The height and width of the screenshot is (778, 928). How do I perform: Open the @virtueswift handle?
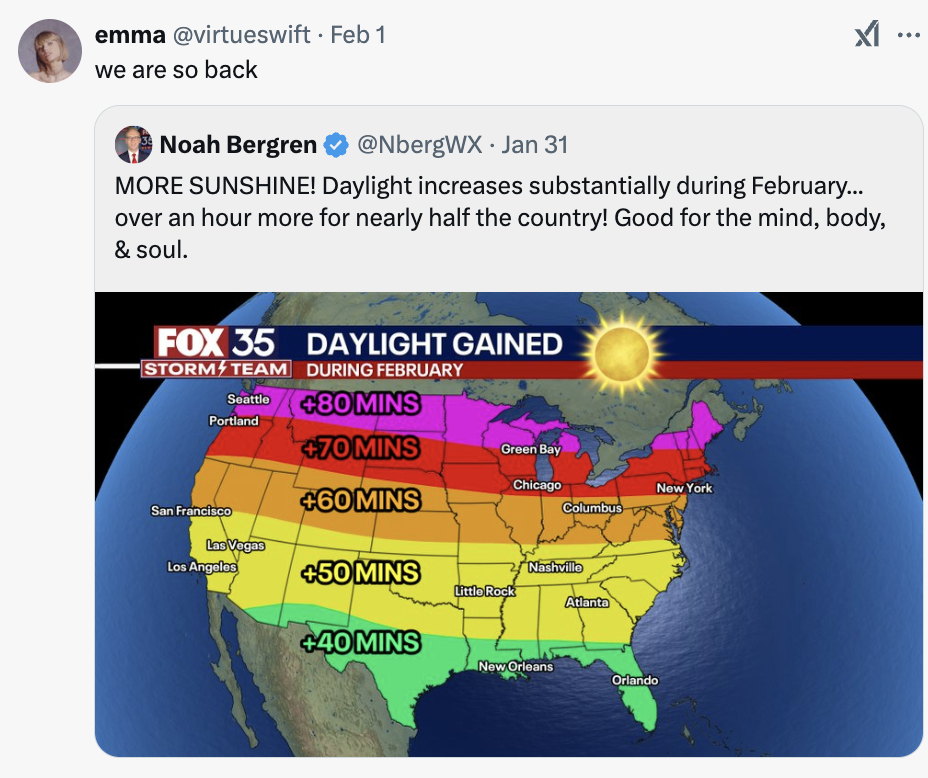coord(241,35)
